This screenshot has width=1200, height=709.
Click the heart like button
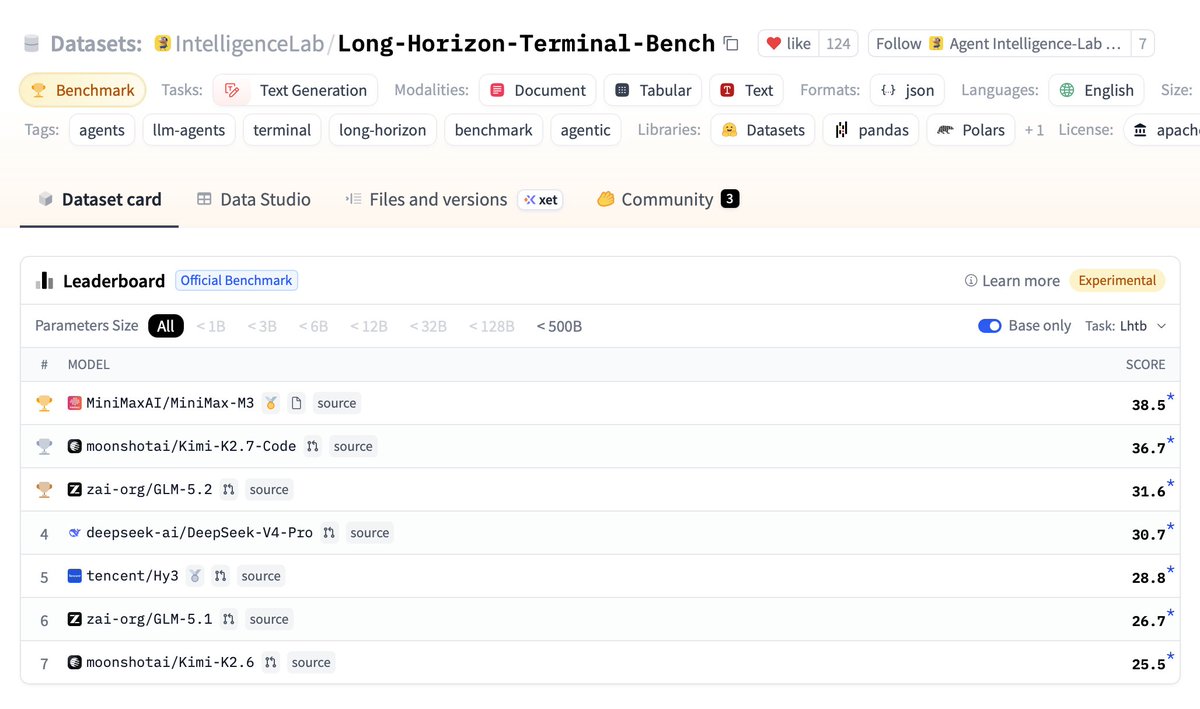click(788, 44)
